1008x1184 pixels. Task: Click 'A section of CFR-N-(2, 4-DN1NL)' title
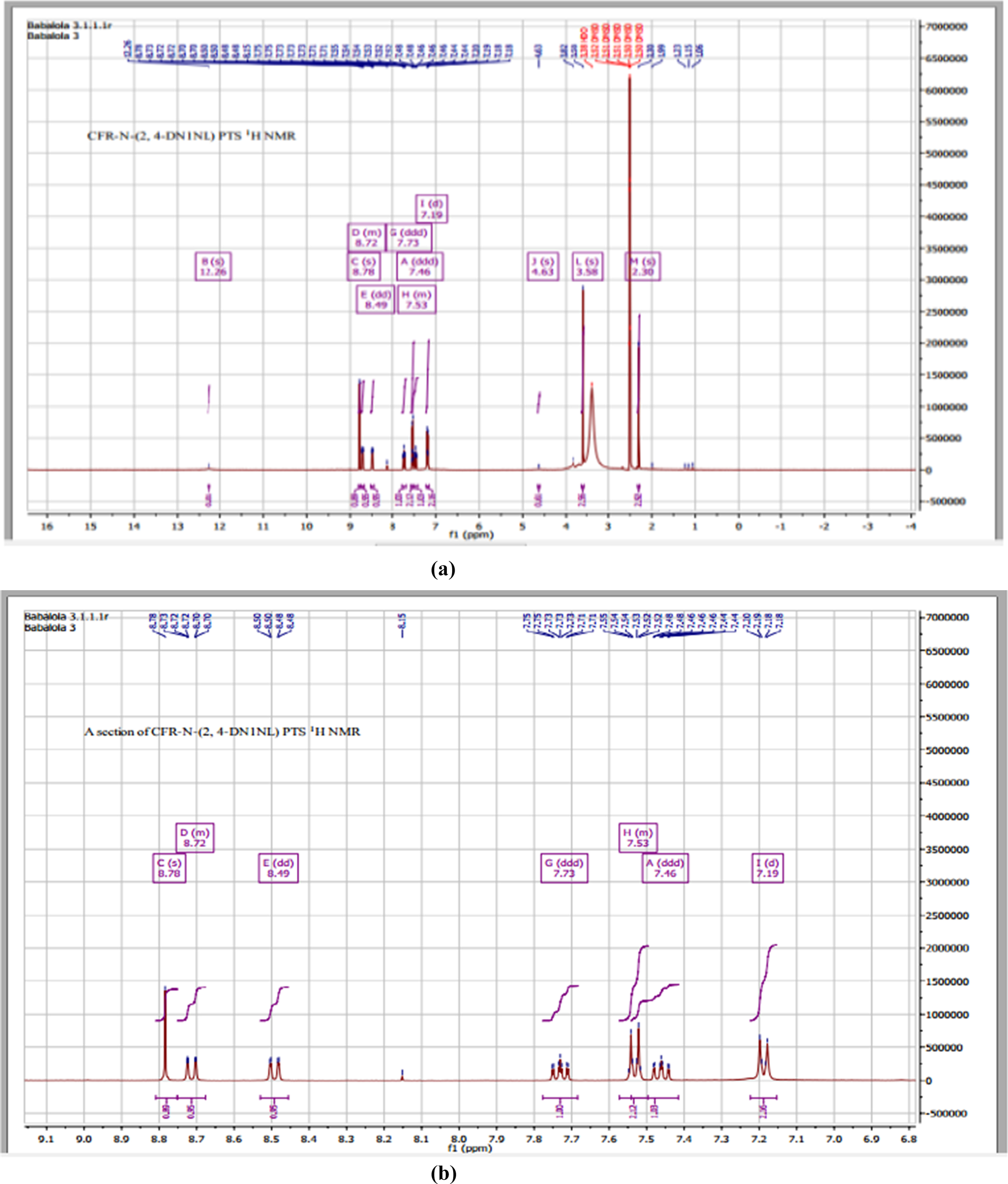[x=222, y=732]
